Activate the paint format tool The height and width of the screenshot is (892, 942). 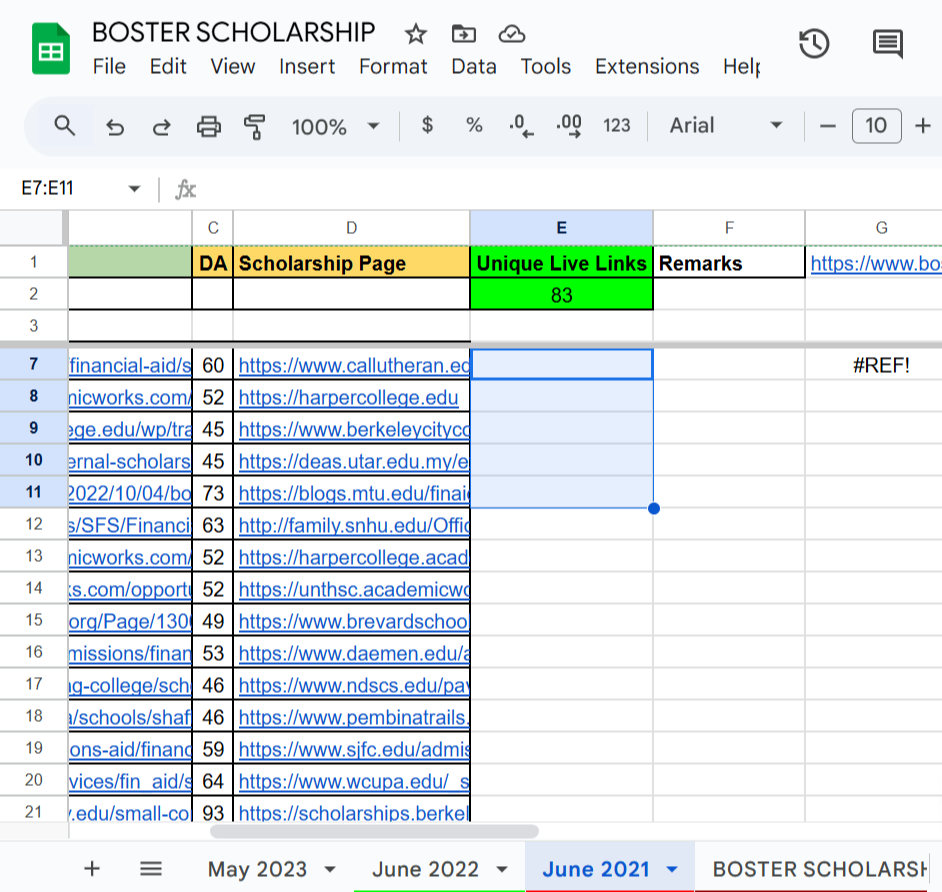point(255,126)
